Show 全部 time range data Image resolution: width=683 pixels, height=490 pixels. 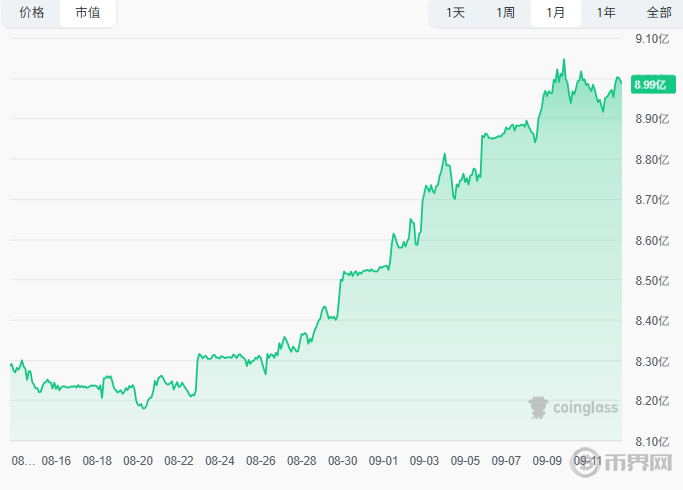tap(659, 13)
